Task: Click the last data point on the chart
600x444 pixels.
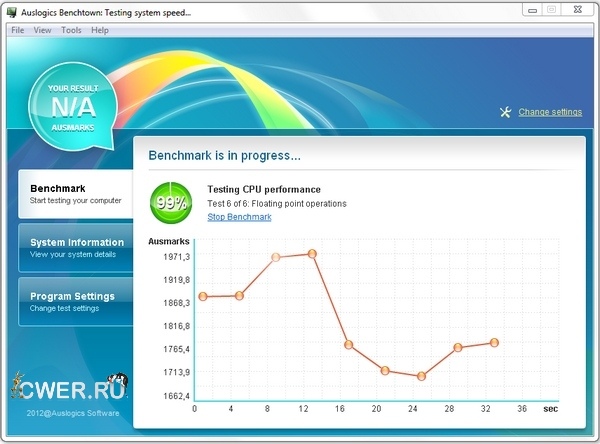Action: pos(494,343)
